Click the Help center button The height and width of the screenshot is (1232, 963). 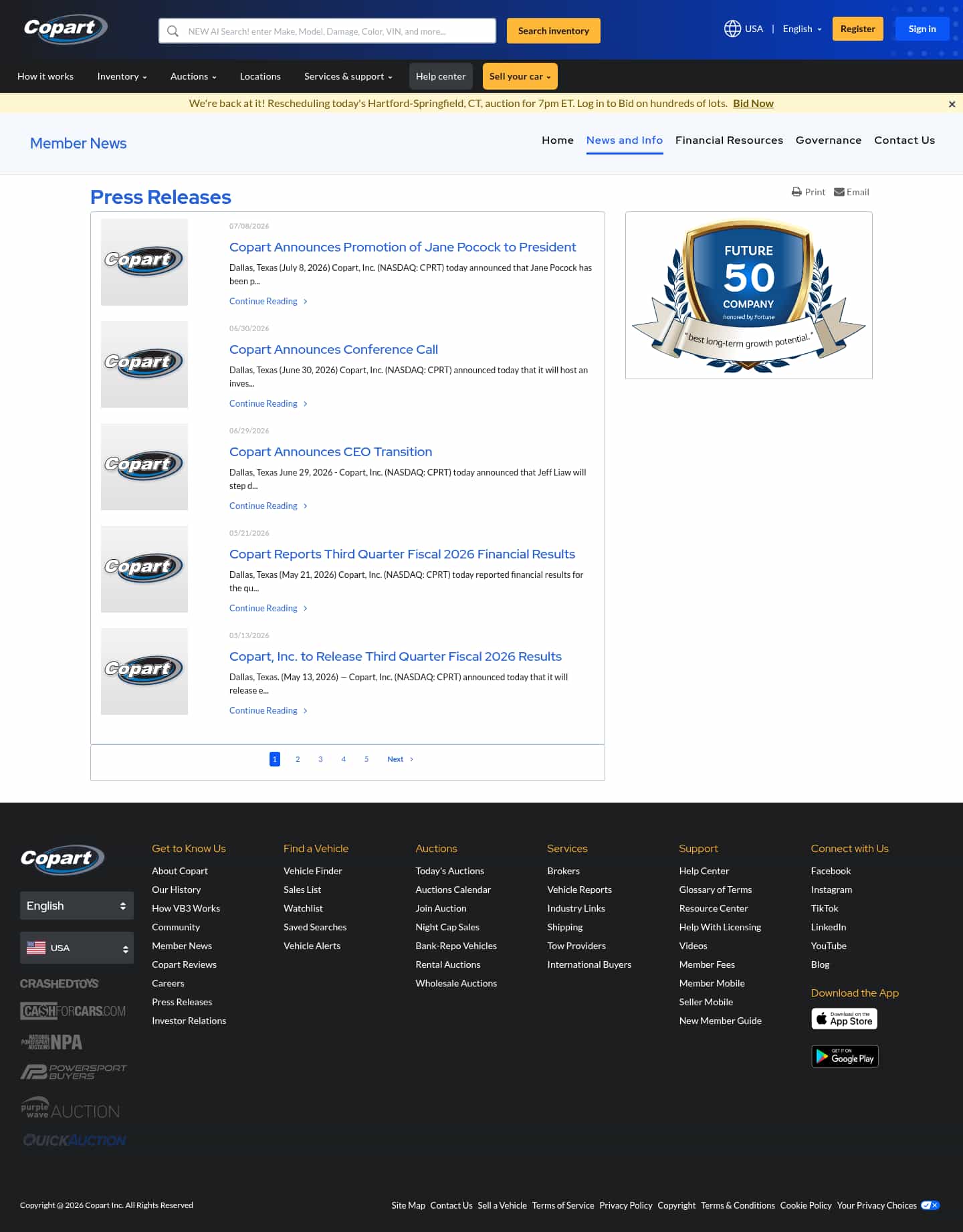(x=441, y=76)
